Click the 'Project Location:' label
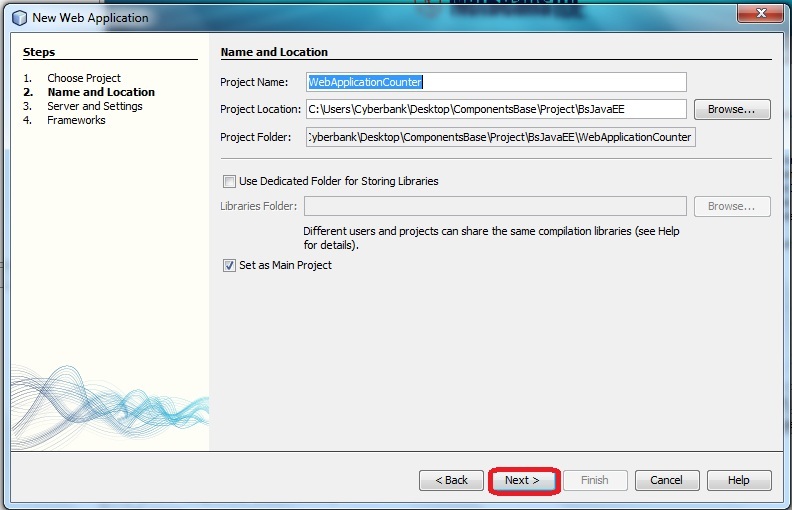Viewport: 792px width, 510px height. [260, 109]
